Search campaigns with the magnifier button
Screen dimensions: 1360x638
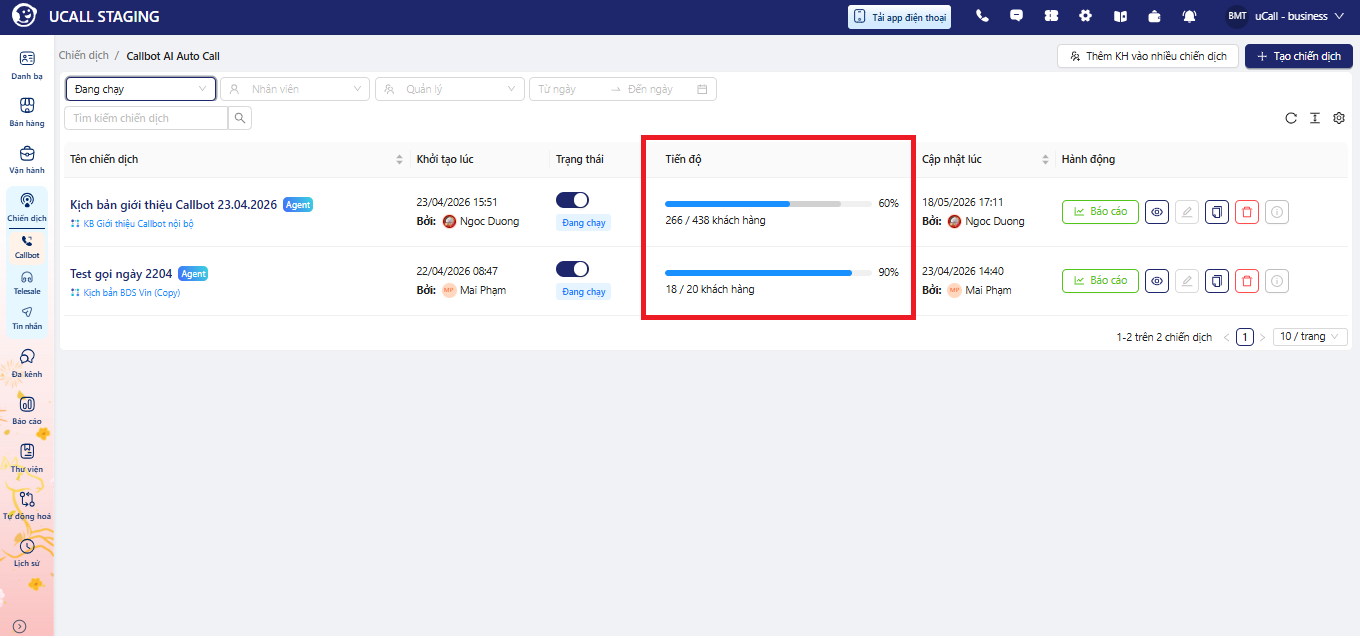pyautogui.click(x=240, y=118)
